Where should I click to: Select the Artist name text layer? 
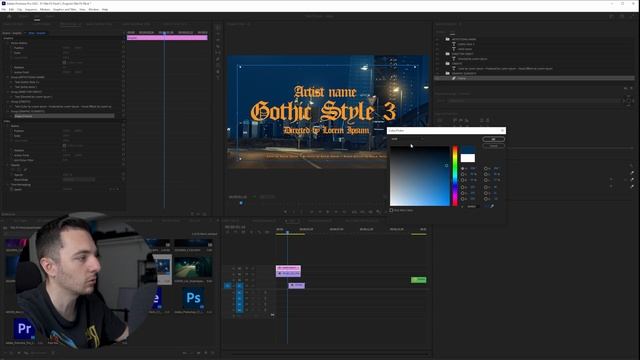464,49
